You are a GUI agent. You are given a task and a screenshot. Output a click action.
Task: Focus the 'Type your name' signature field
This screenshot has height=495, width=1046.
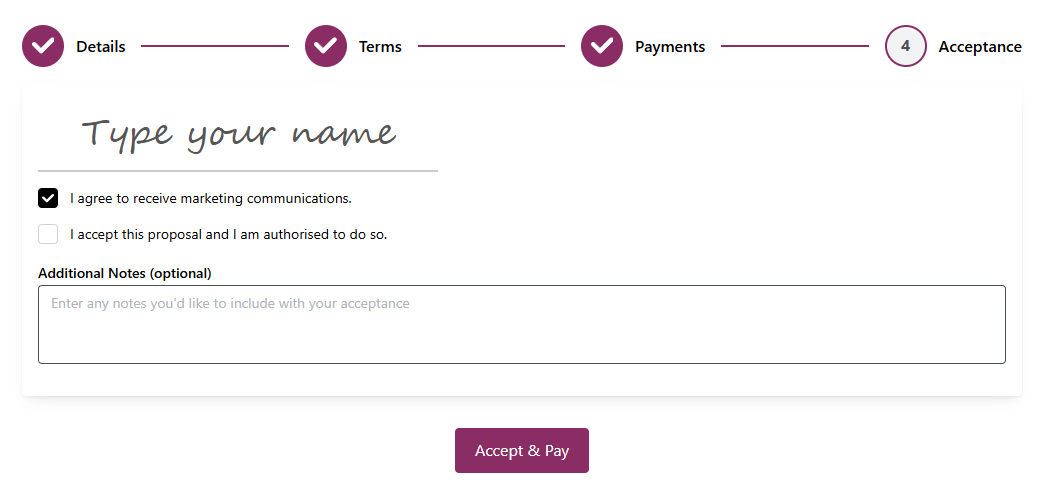point(238,134)
